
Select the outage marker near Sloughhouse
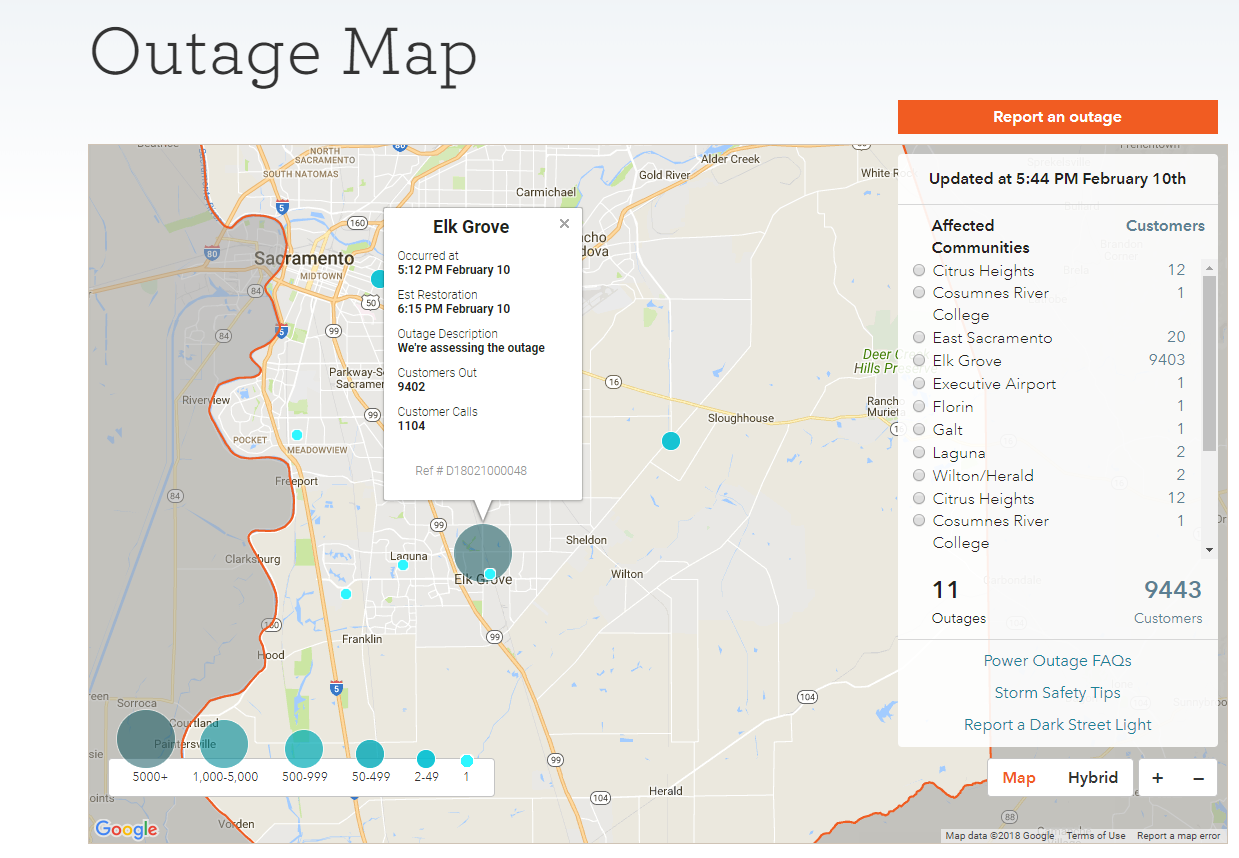(x=670, y=440)
